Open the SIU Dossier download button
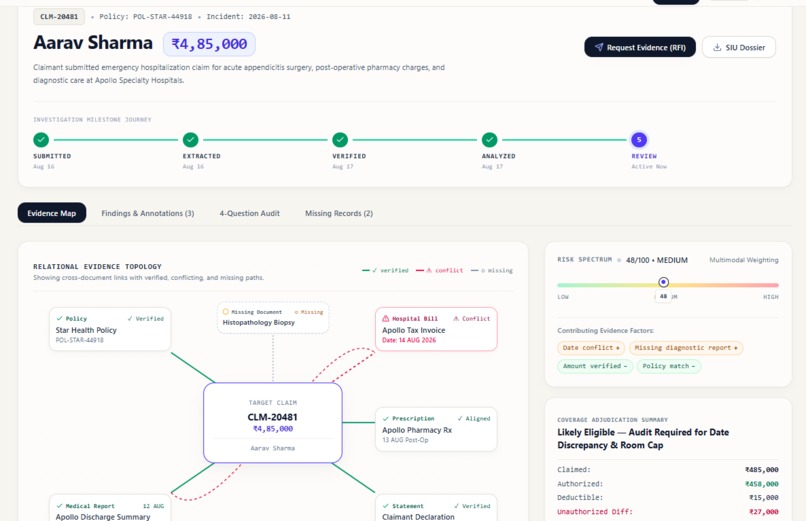806x521 pixels. click(x=739, y=47)
